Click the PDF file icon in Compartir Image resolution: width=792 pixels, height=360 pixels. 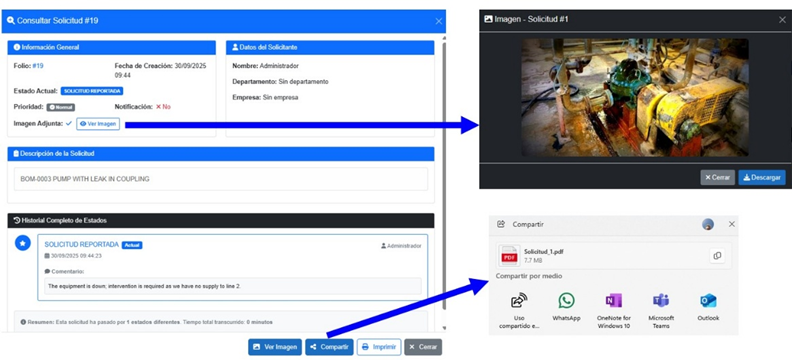509,256
